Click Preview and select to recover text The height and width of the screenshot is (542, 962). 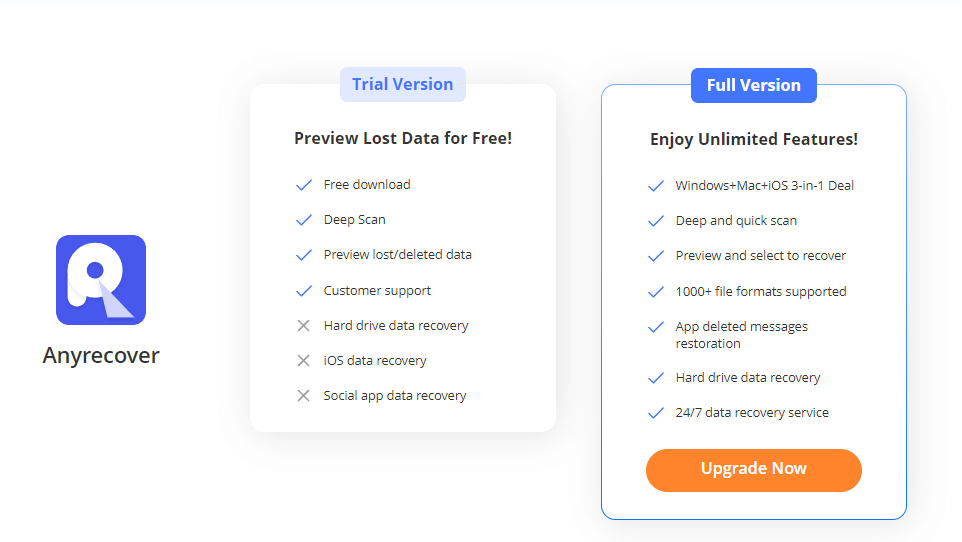pos(761,255)
